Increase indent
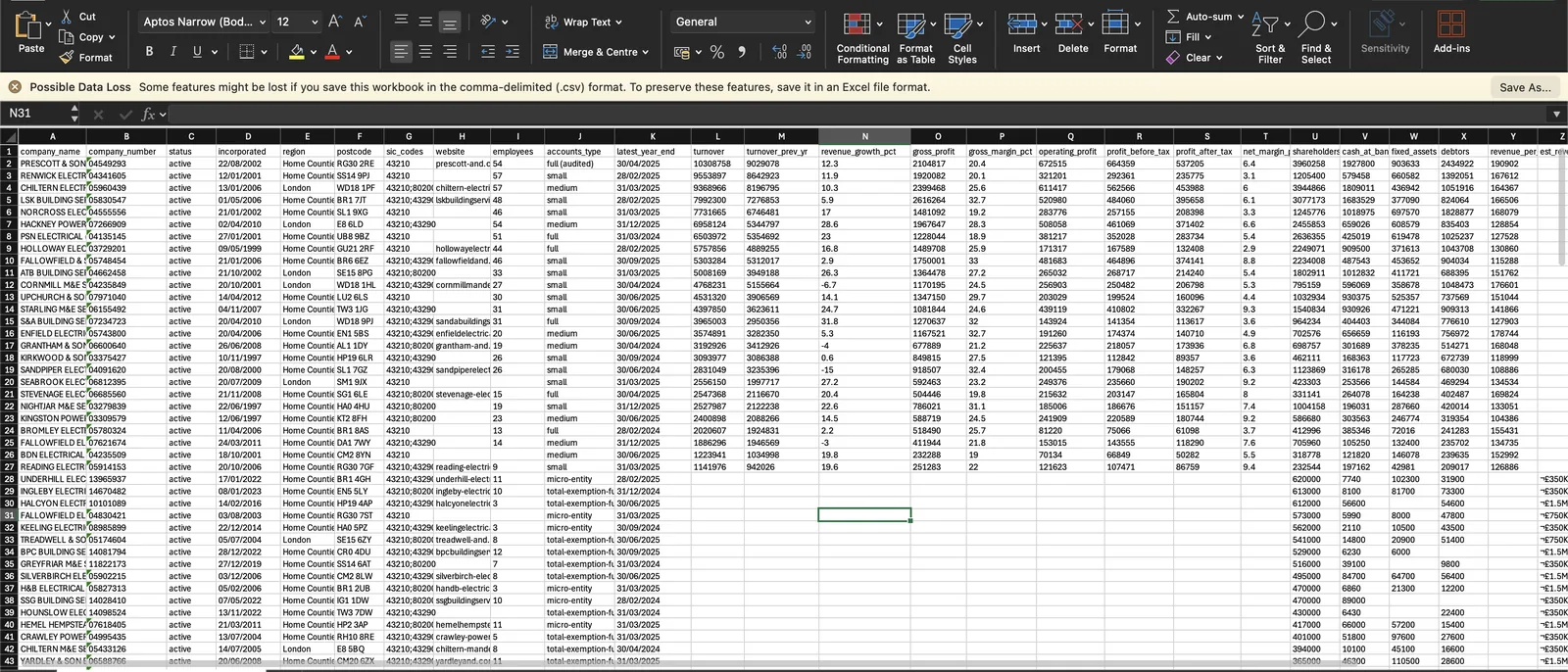This screenshot has height=672, width=1568. (513, 52)
